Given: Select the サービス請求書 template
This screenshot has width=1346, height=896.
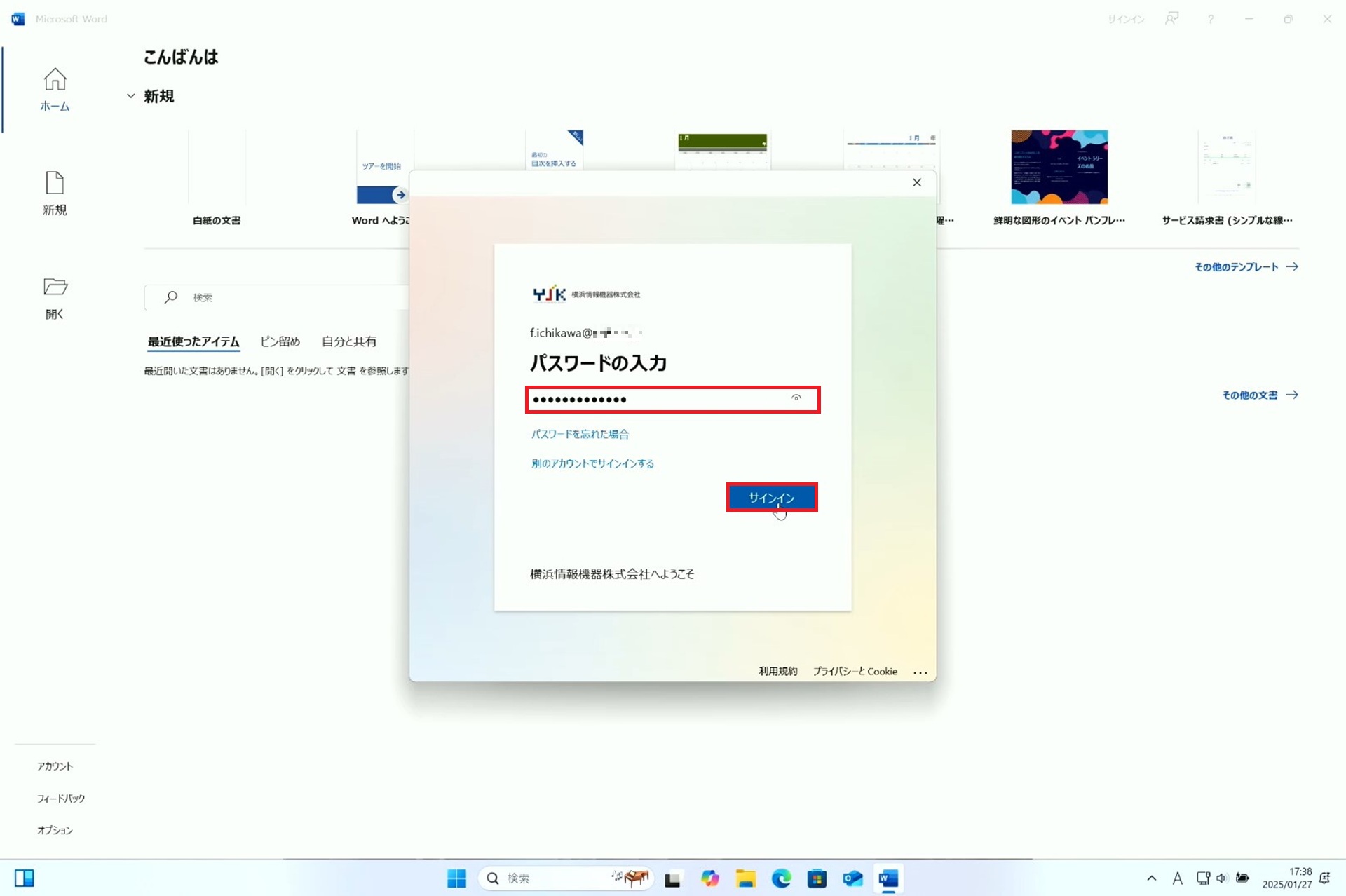Looking at the screenshot, I should pos(1227,178).
